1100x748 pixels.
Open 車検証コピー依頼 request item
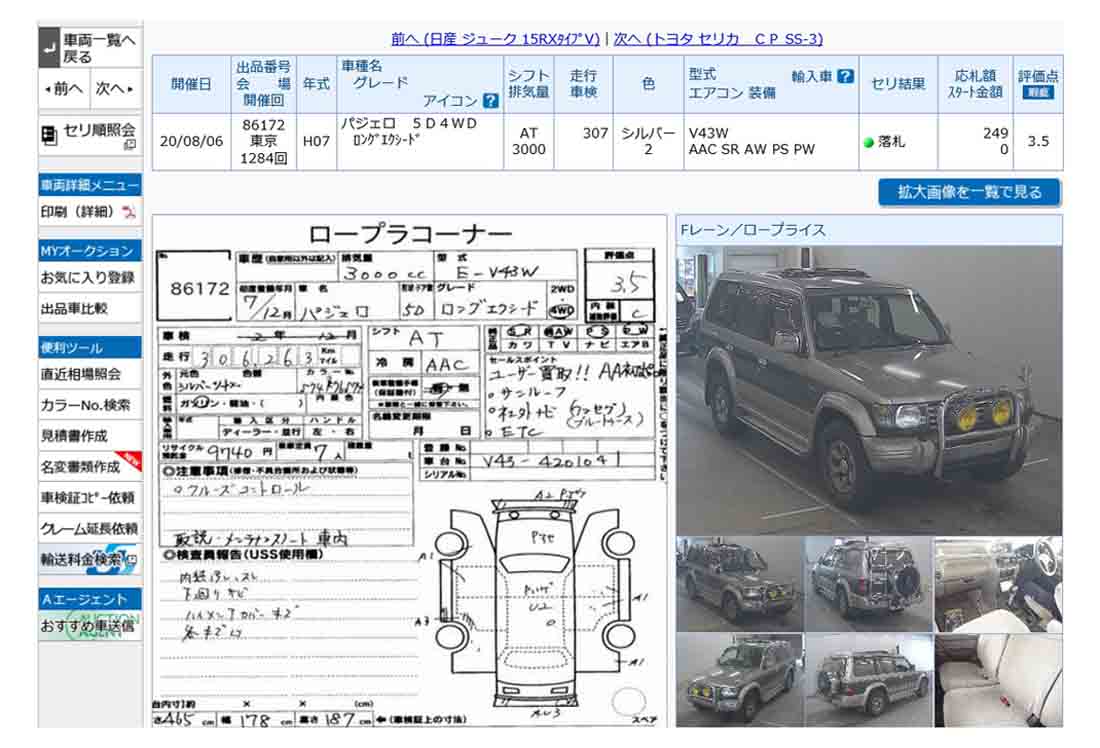90,497
